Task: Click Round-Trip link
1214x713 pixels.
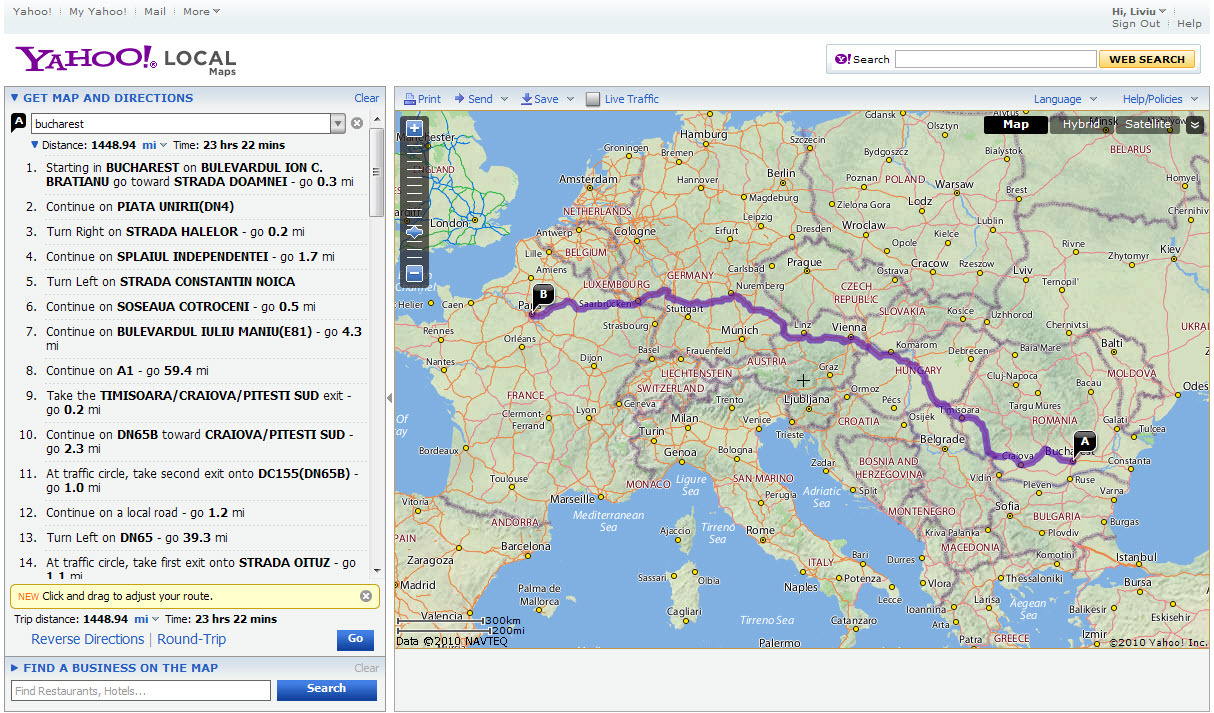Action: [192, 639]
